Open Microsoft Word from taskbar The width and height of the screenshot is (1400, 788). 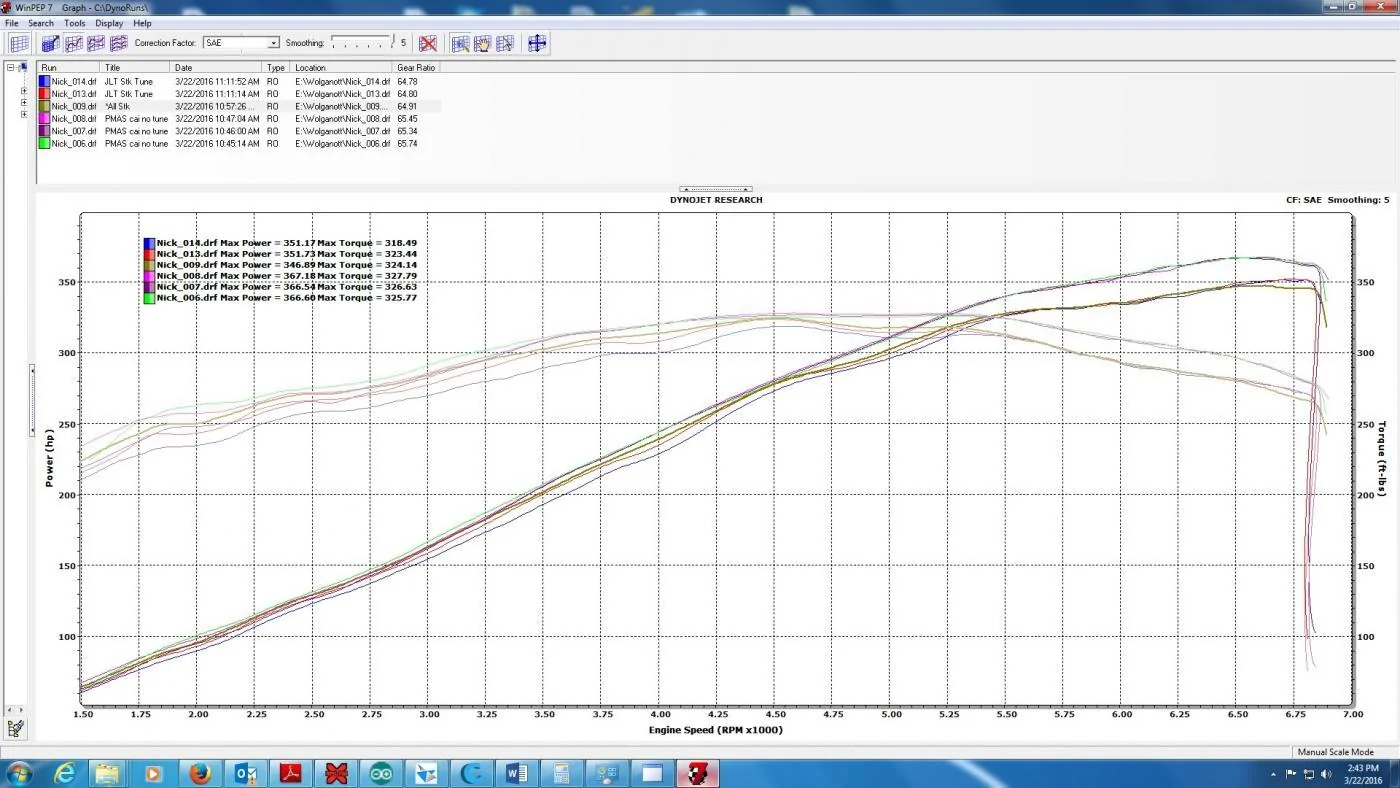(517, 773)
